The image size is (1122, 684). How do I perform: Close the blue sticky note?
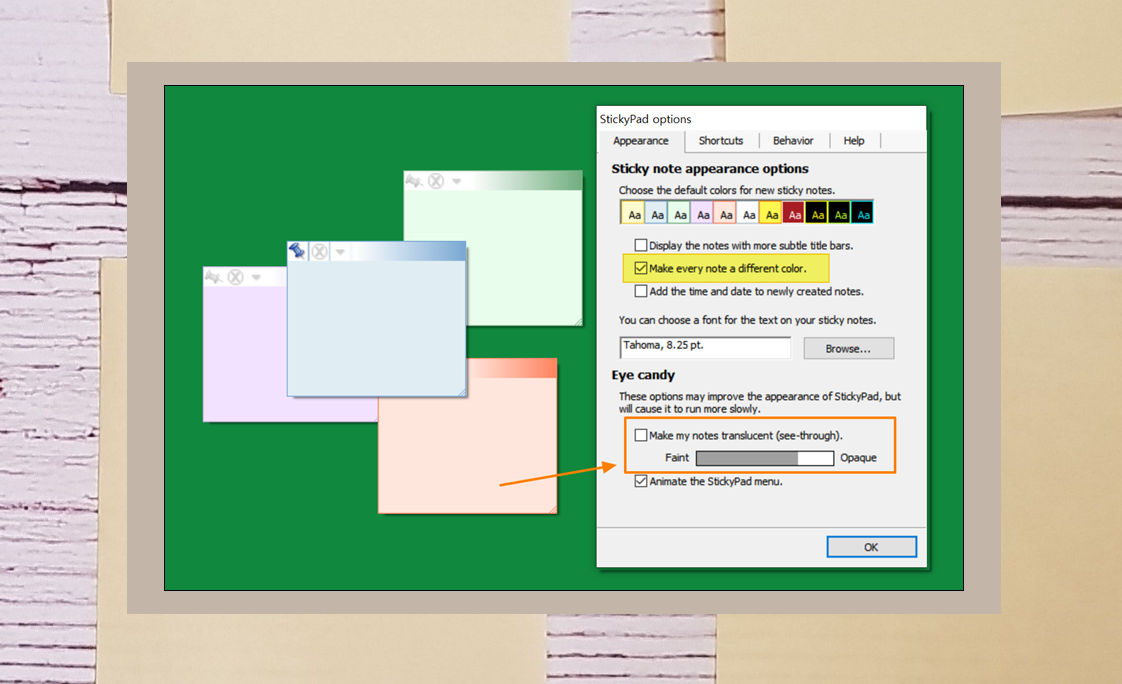pos(320,252)
